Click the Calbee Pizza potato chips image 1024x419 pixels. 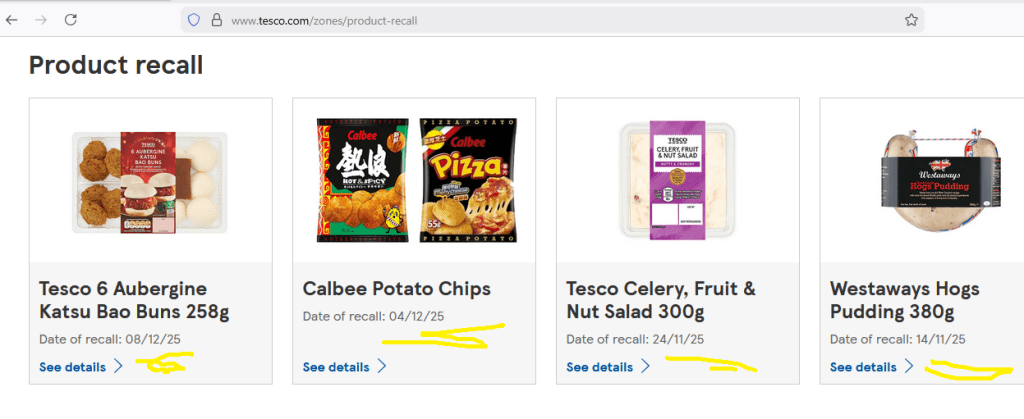click(468, 178)
